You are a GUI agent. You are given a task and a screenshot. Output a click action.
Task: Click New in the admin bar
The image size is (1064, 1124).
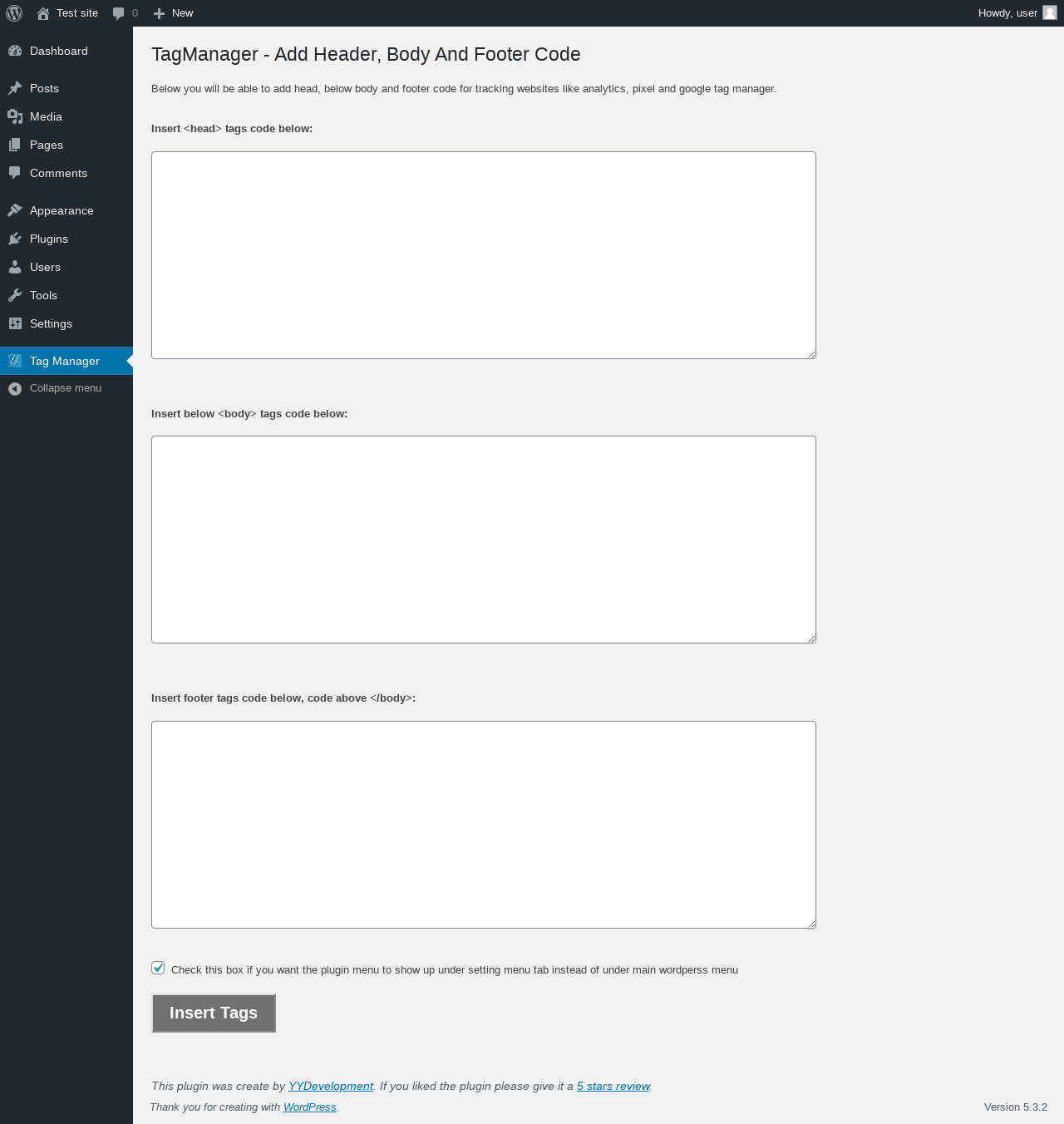[x=182, y=13]
